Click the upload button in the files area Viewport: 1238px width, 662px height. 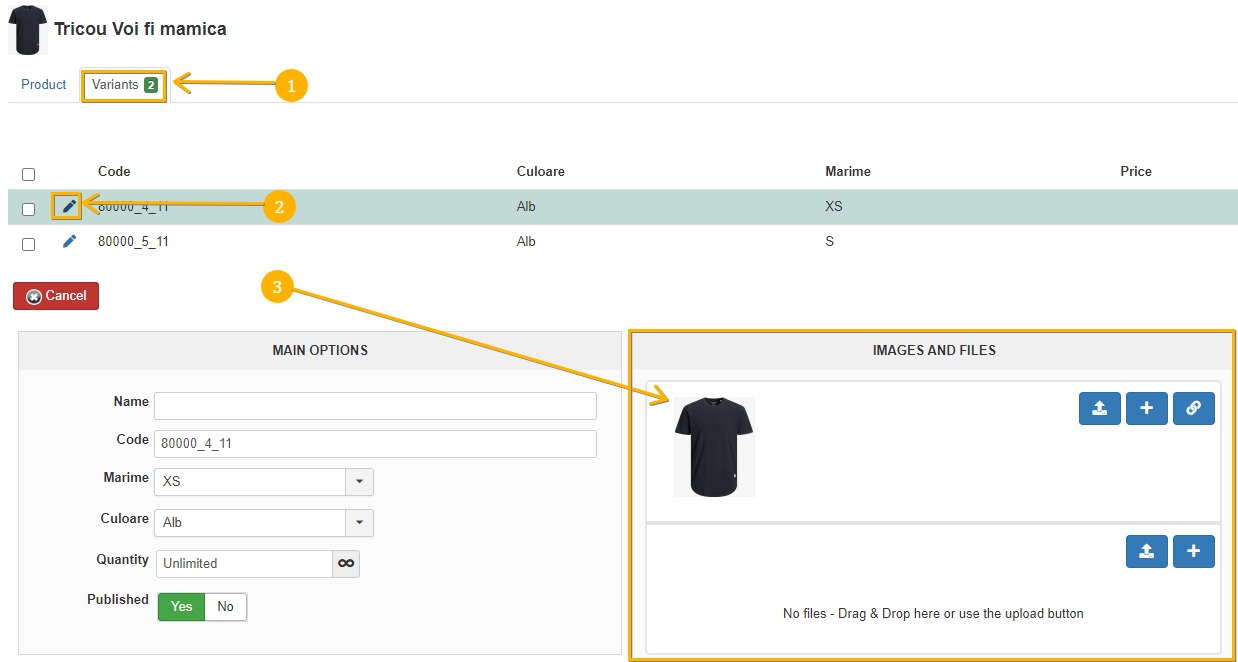1146,551
